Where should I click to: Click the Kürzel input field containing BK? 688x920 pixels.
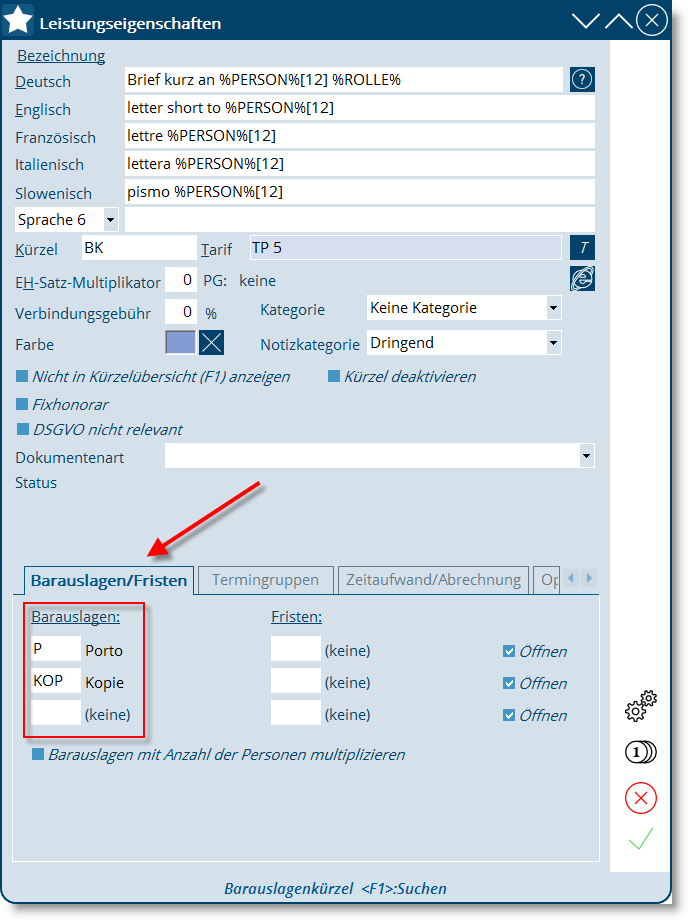click(137, 248)
